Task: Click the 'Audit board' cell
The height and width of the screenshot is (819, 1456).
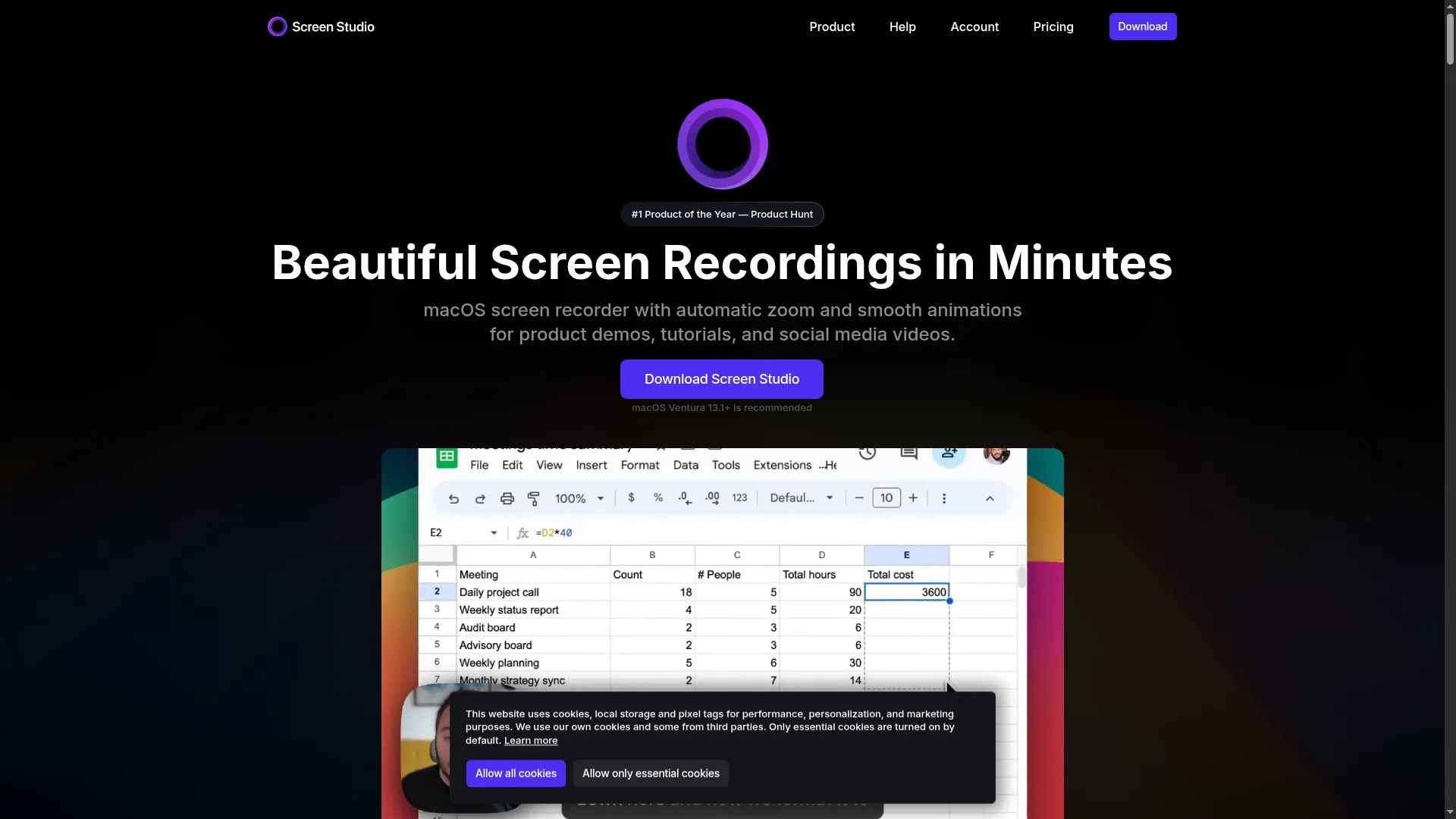Action: tap(533, 627)
